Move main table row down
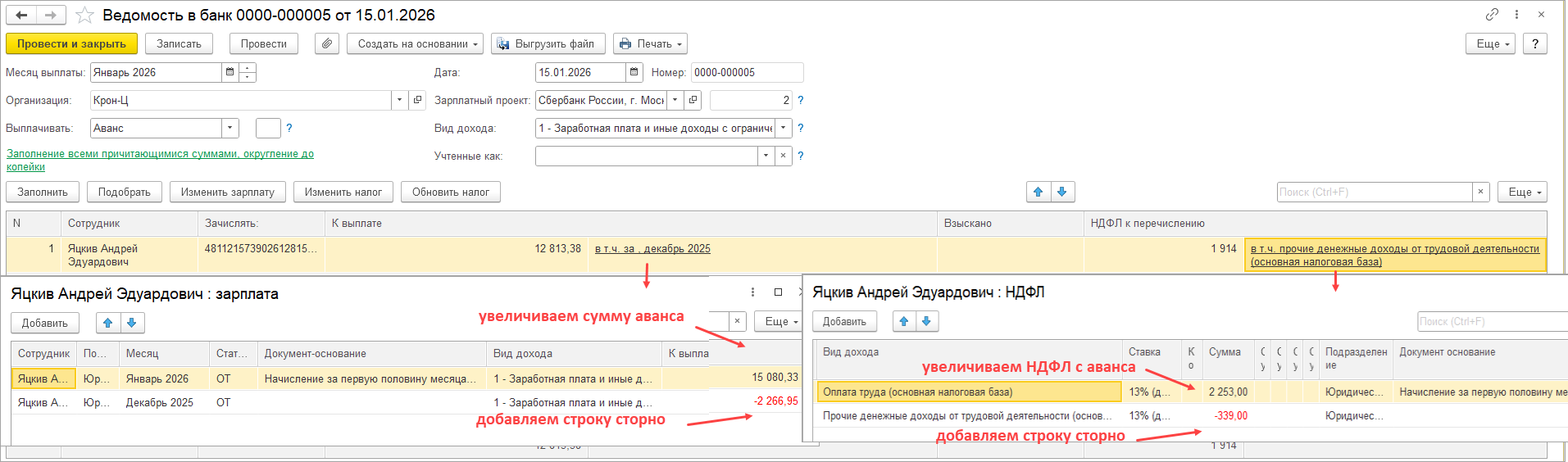 coord(1062,192)
